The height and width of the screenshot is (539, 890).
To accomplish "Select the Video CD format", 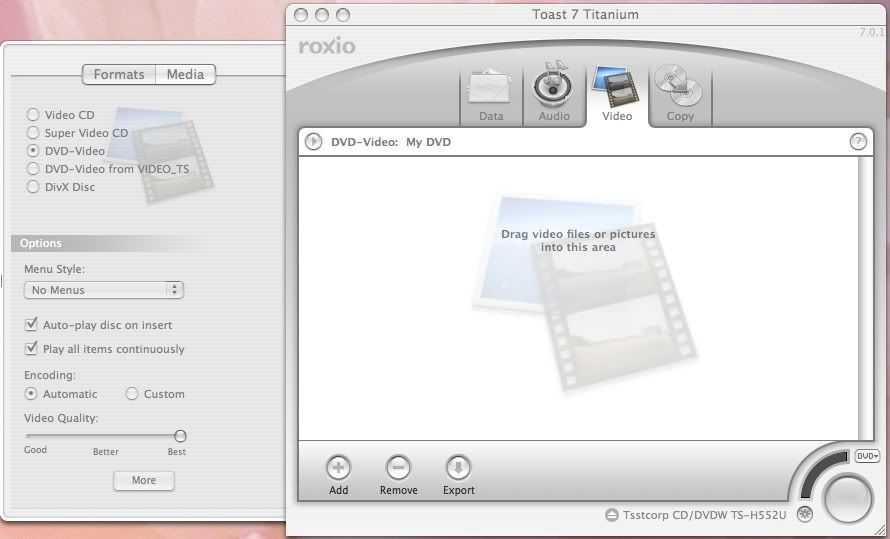I will (33, 115).
